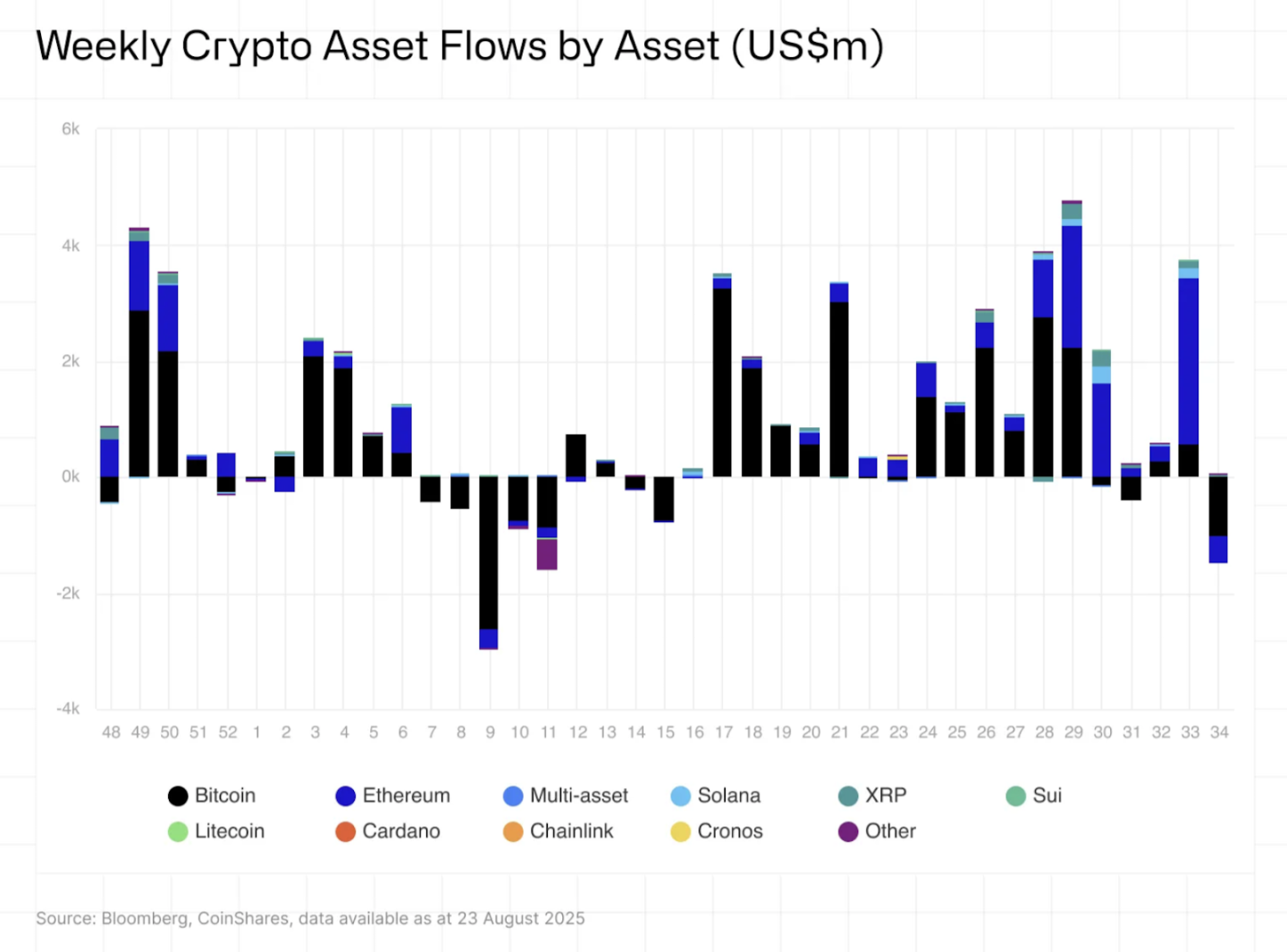Click the week 48 x-axis label
The image size is (1287, 952).
tap(111, 732)
